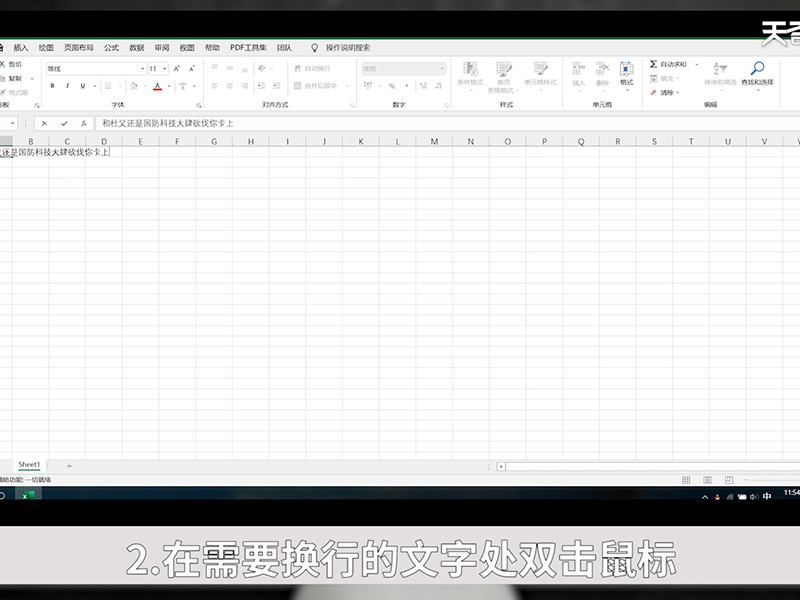
Task: Switch to the 页面布局 tab
Action: [79, 48]
